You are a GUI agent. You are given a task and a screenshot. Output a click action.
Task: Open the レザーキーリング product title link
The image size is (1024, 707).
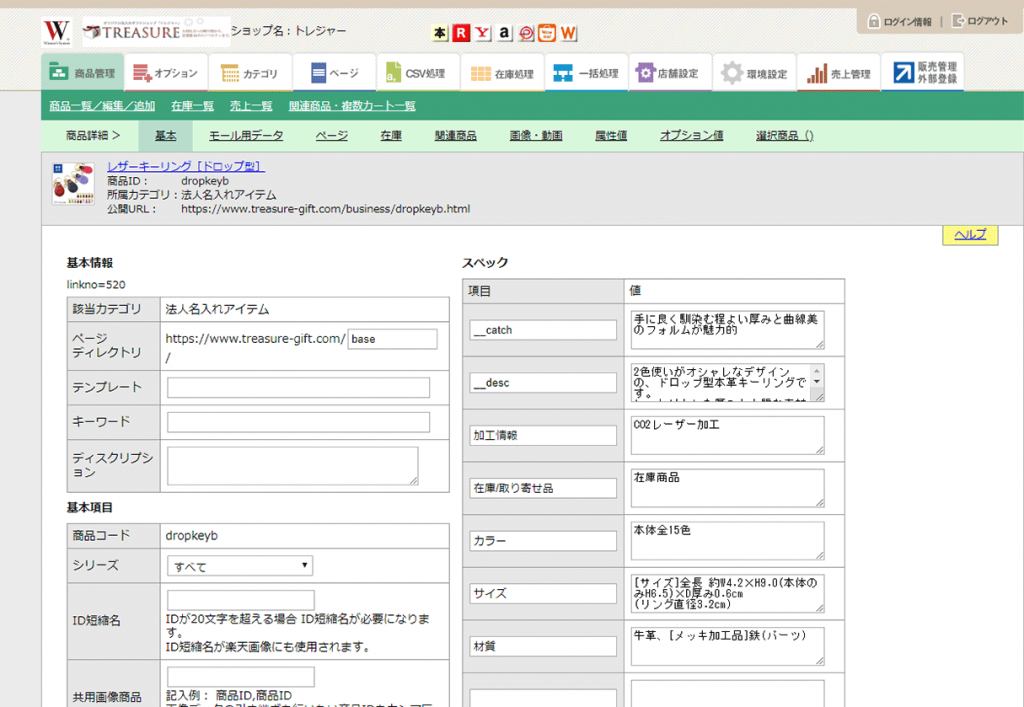185,167
